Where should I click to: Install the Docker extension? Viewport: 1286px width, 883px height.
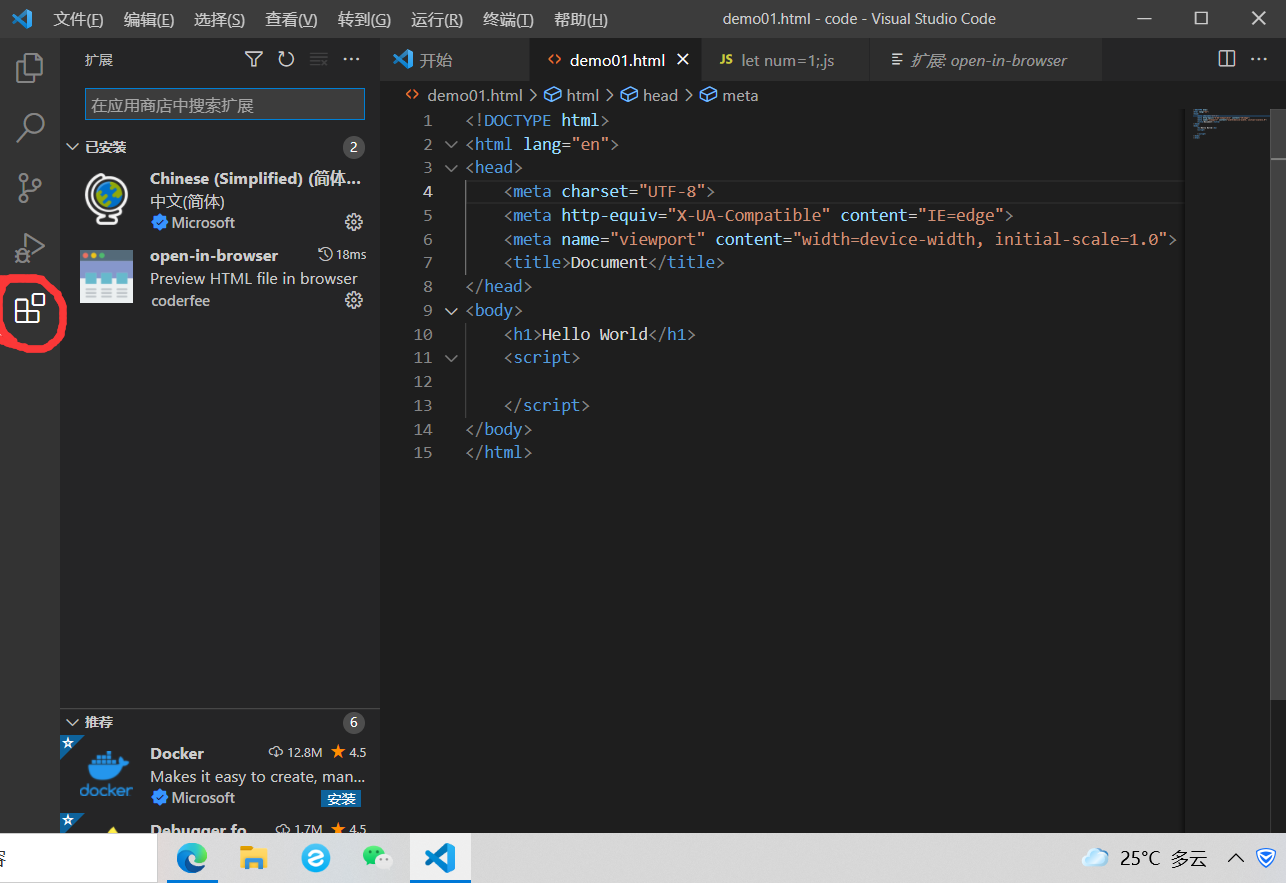pyautogui.click(x=341, y=798)
